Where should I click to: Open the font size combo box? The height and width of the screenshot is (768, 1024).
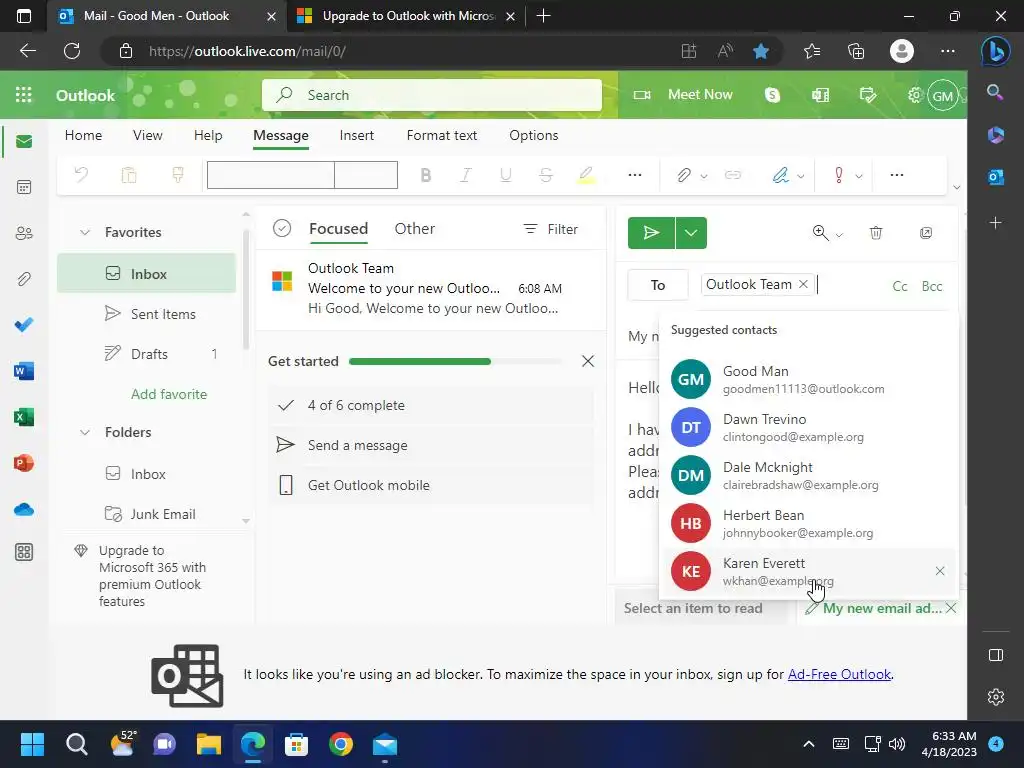366,175
